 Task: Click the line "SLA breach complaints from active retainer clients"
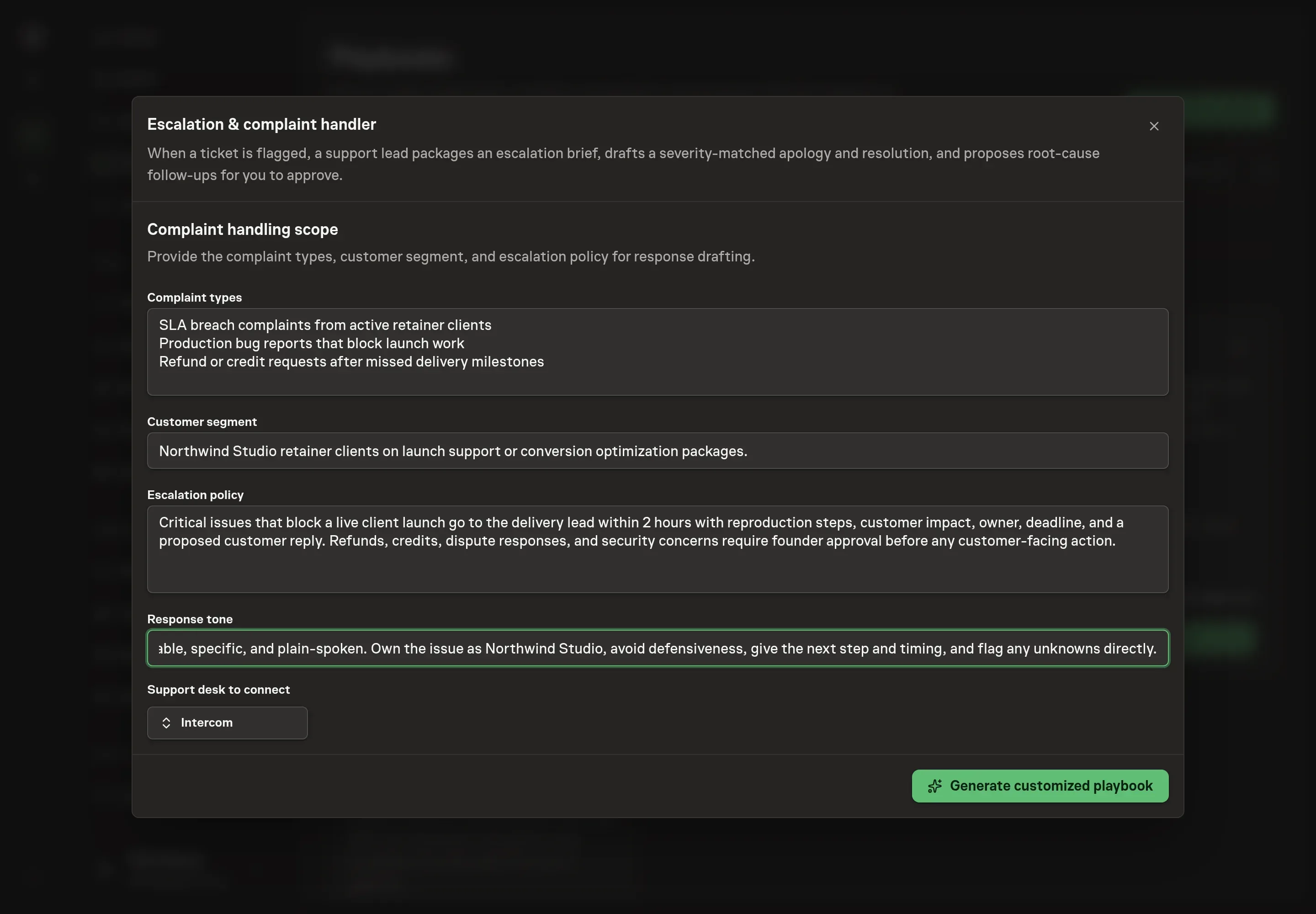pos(325,325)
